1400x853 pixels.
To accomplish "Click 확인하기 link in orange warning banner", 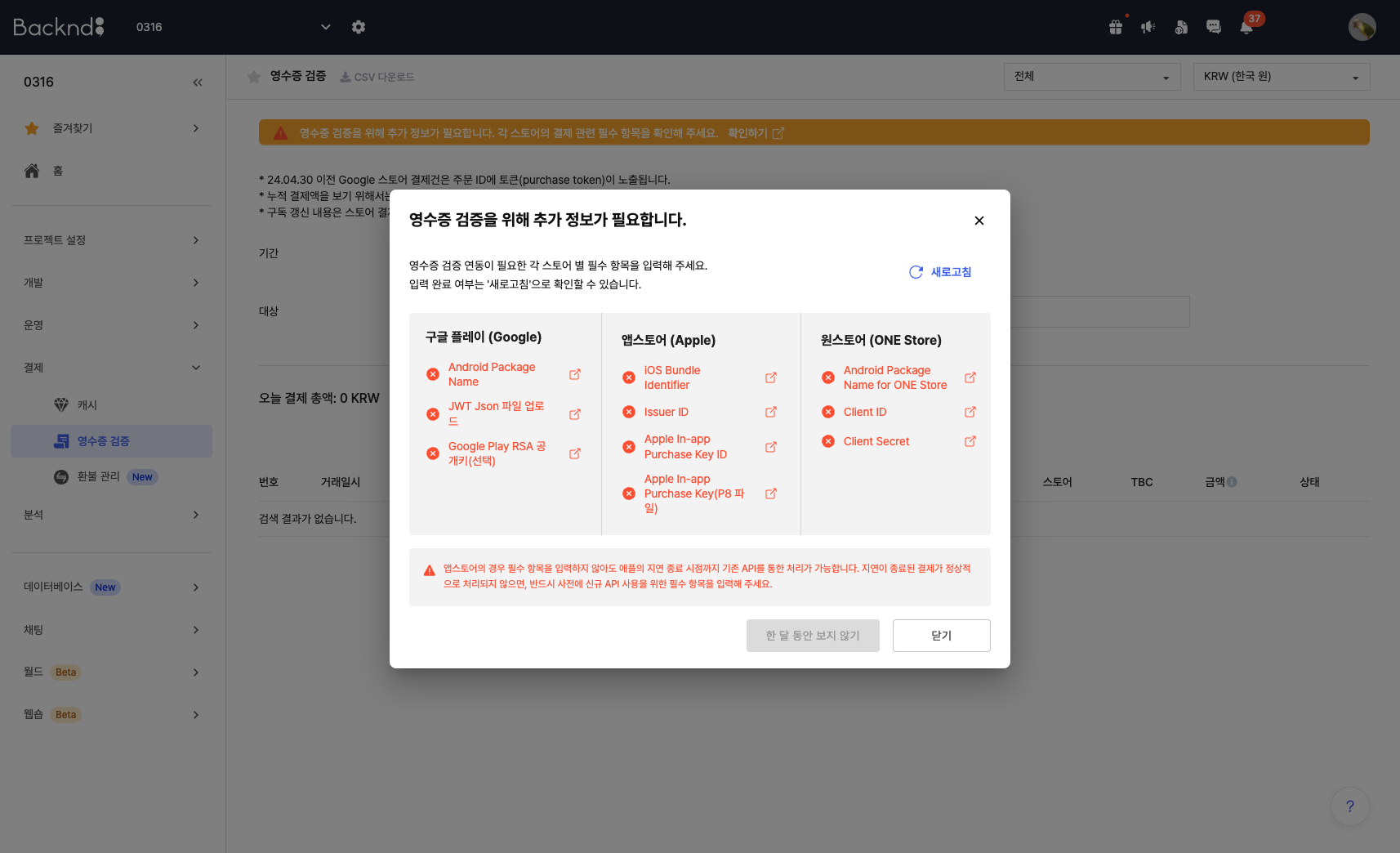I will (x=756, y=133).
